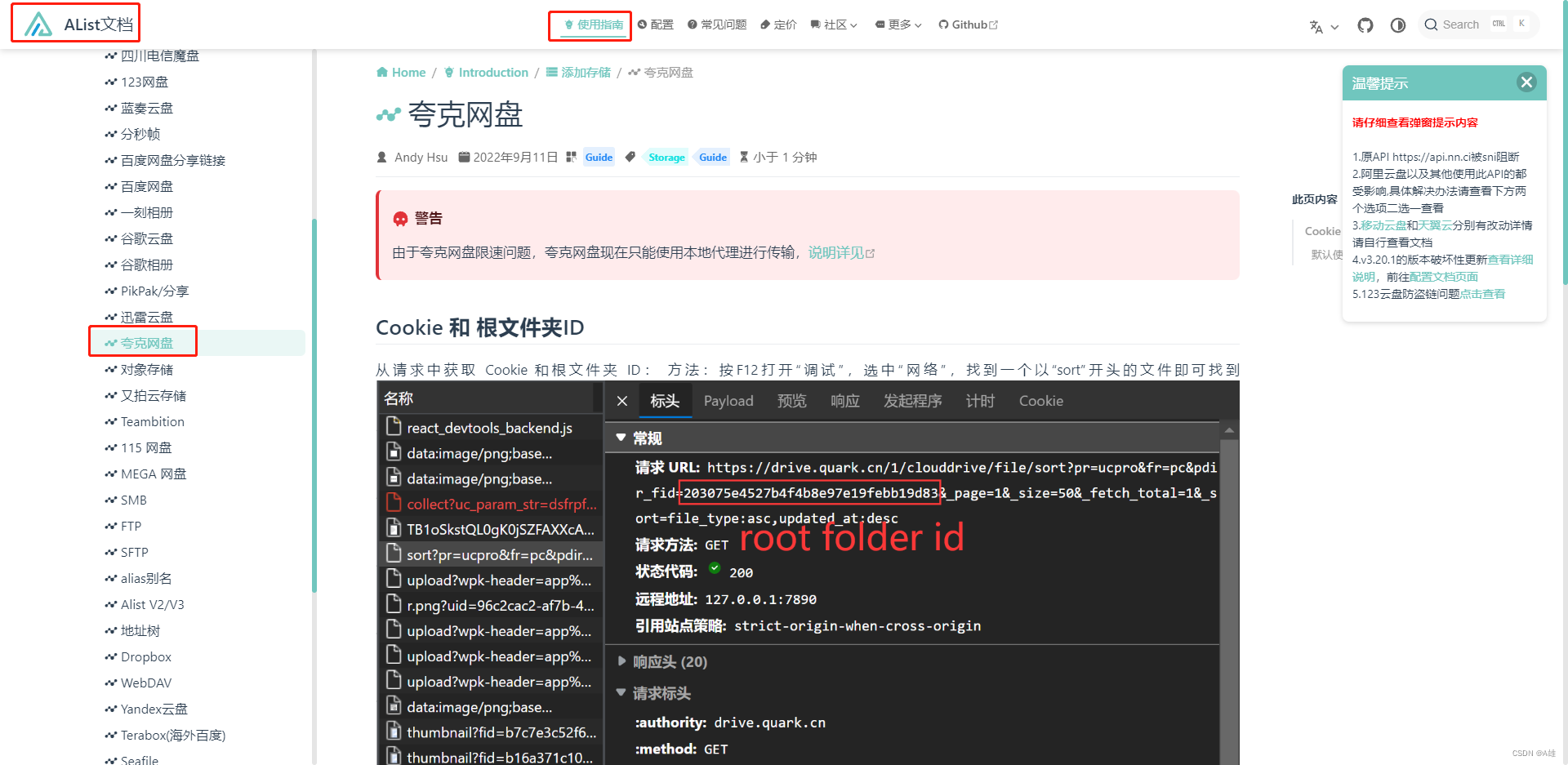The width and height of the screenshot is (1568, 765).
Task: Open the 点击查看 link for 123云盘
Action: coord(1482,294)
